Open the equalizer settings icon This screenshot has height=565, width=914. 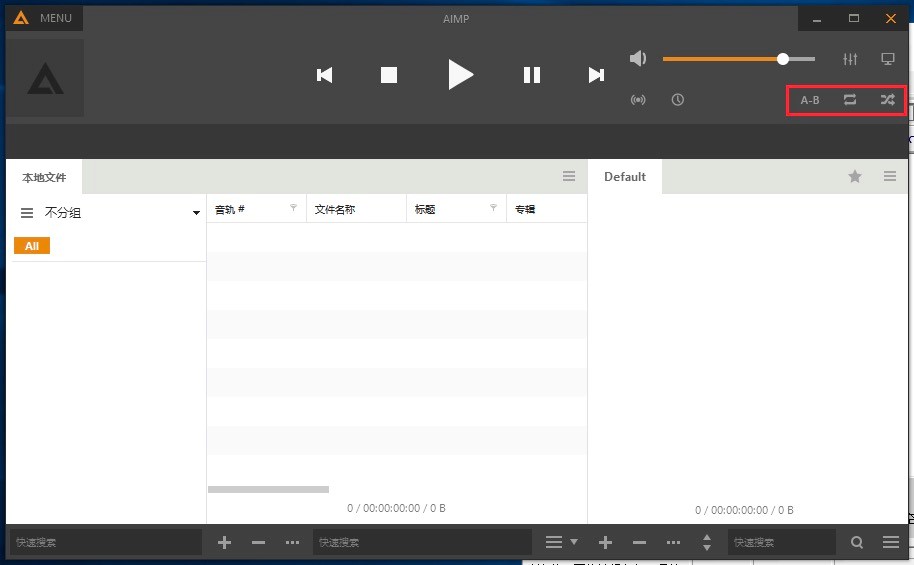(850, 59)
